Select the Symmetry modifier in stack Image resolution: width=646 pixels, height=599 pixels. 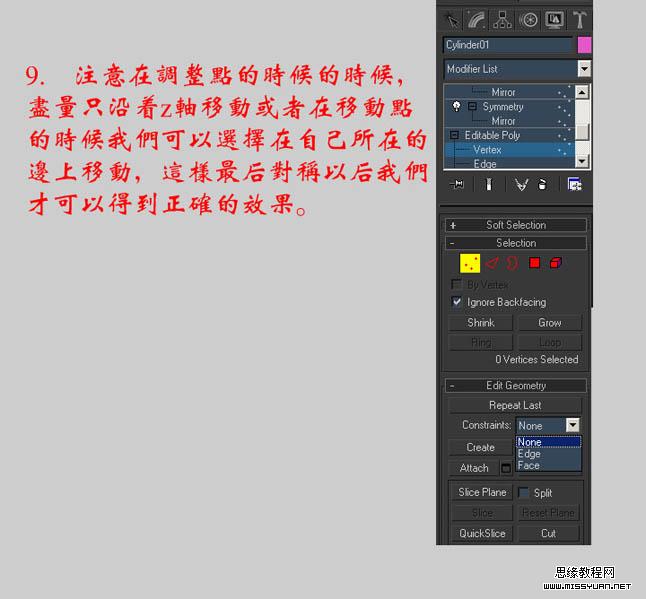(503, 107)
